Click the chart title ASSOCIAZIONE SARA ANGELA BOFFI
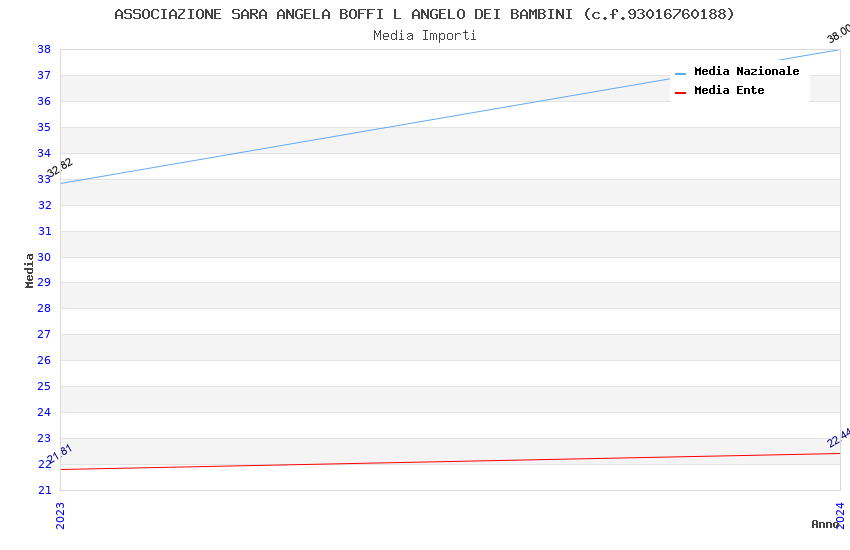 click(x=424, y=15)
